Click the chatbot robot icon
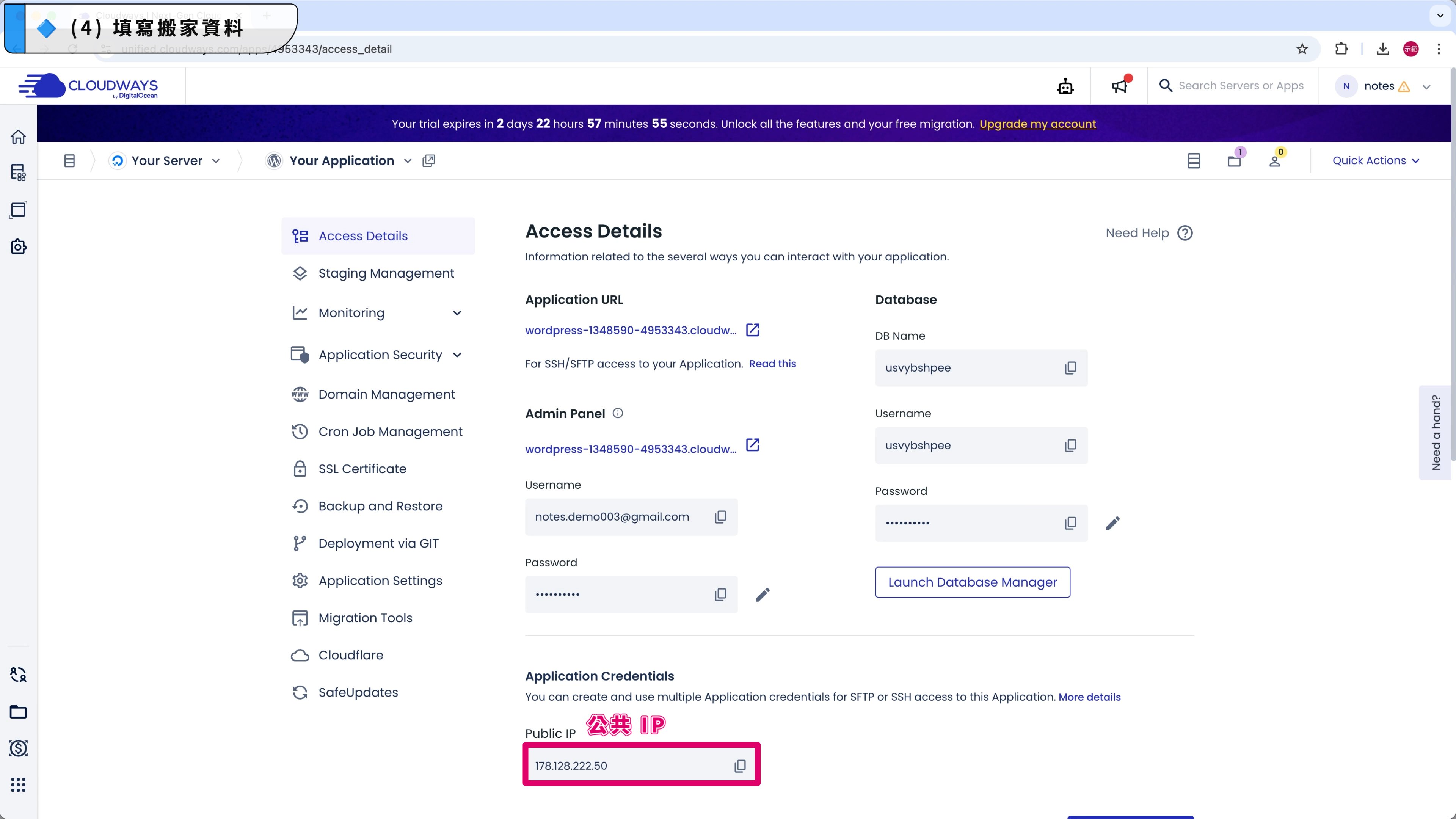 point(1065,86)
